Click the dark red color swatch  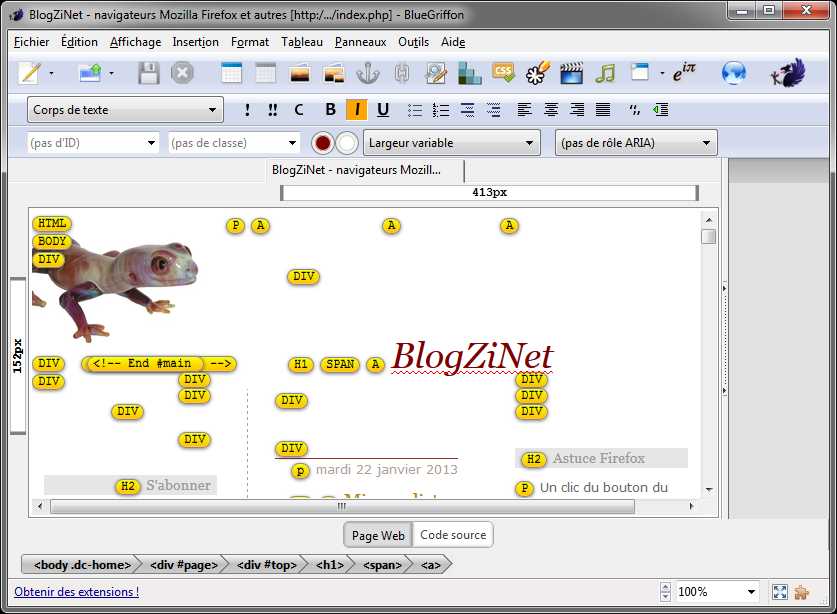pyautogui.click(x=322, y=143)
